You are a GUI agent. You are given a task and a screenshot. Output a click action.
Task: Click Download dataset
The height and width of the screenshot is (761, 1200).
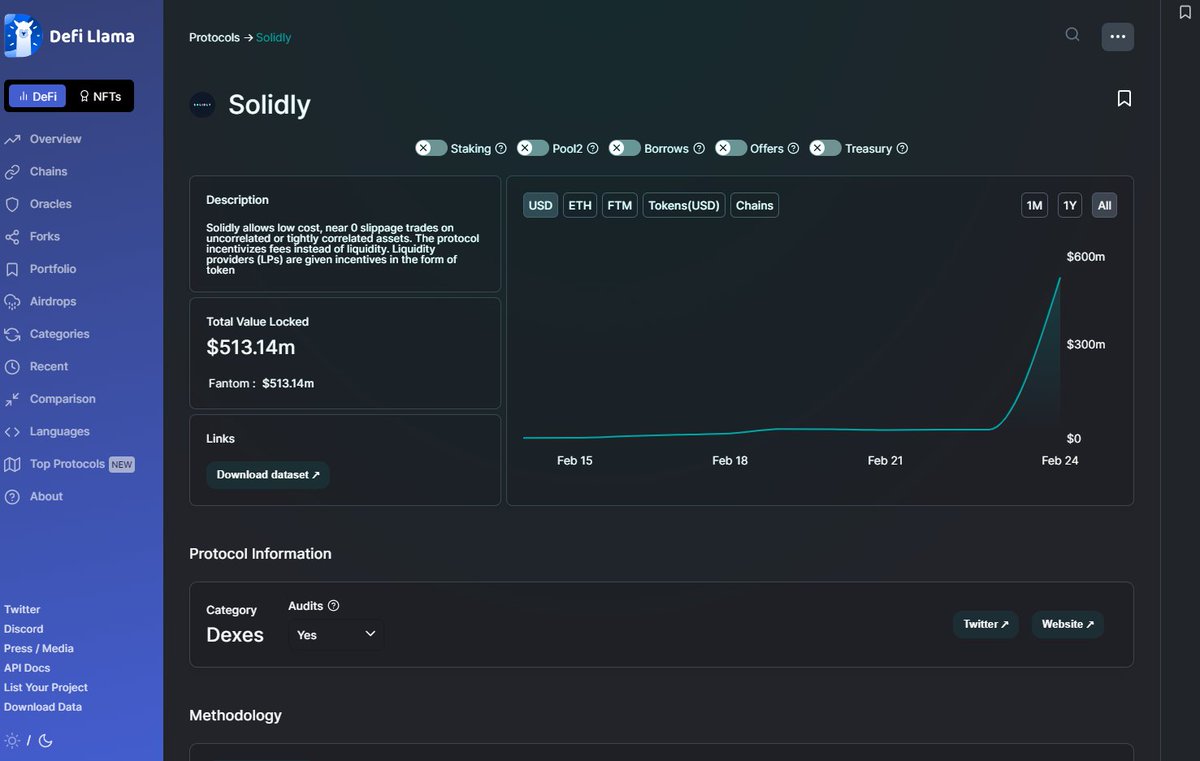[x=267, y=474]
